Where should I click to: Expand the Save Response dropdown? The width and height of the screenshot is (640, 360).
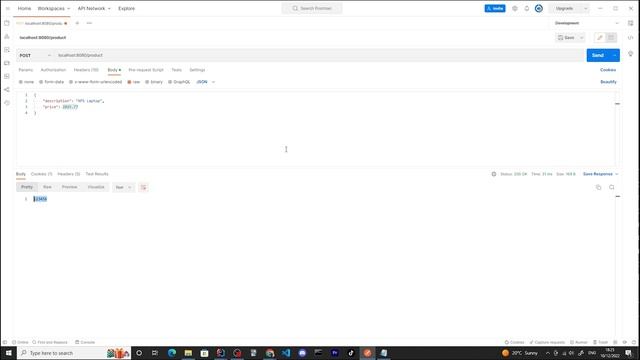pyautogui.click(x=600, y=174)
